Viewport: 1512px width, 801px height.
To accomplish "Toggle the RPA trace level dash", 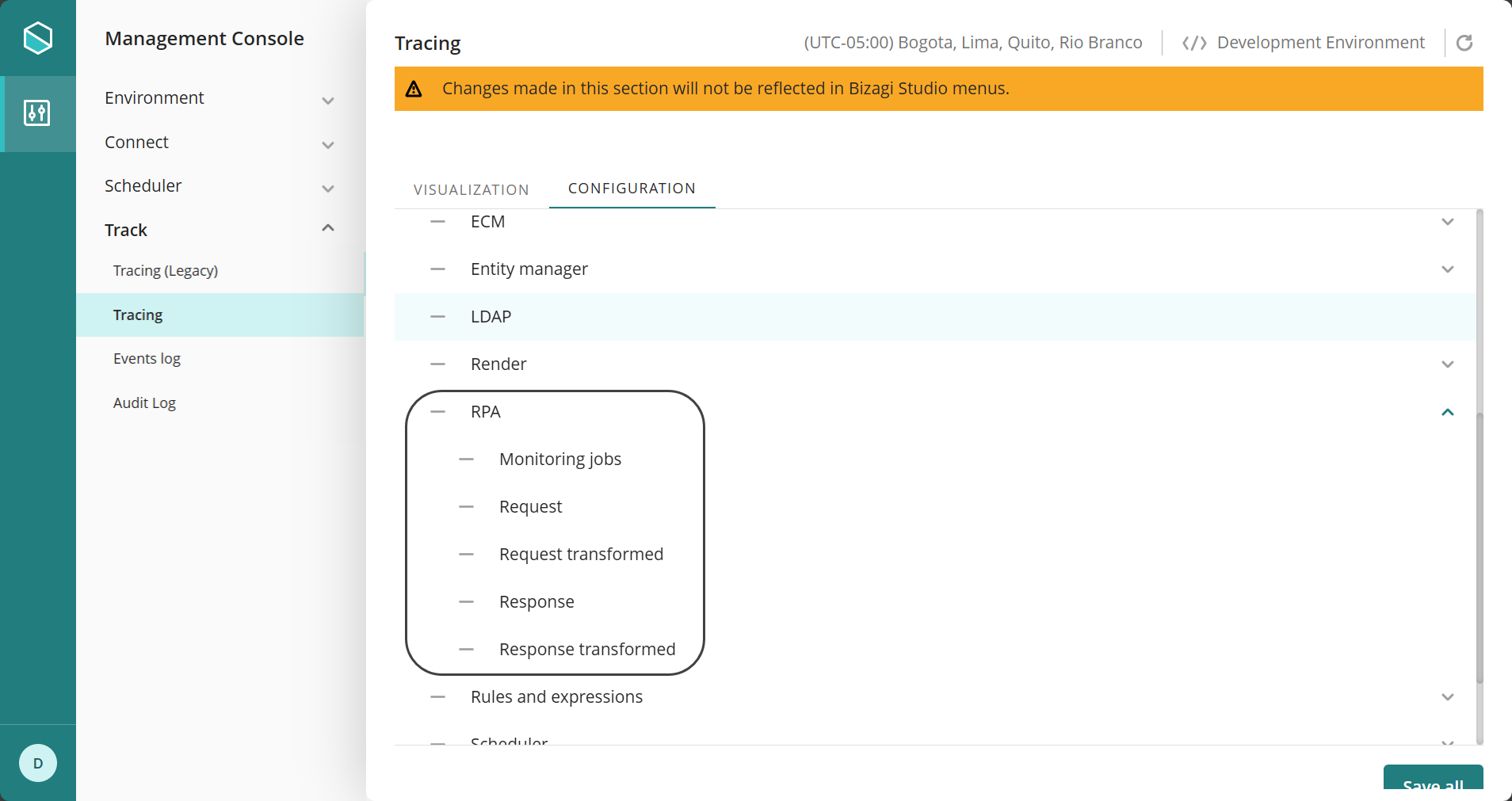I will tap(437, 412).
